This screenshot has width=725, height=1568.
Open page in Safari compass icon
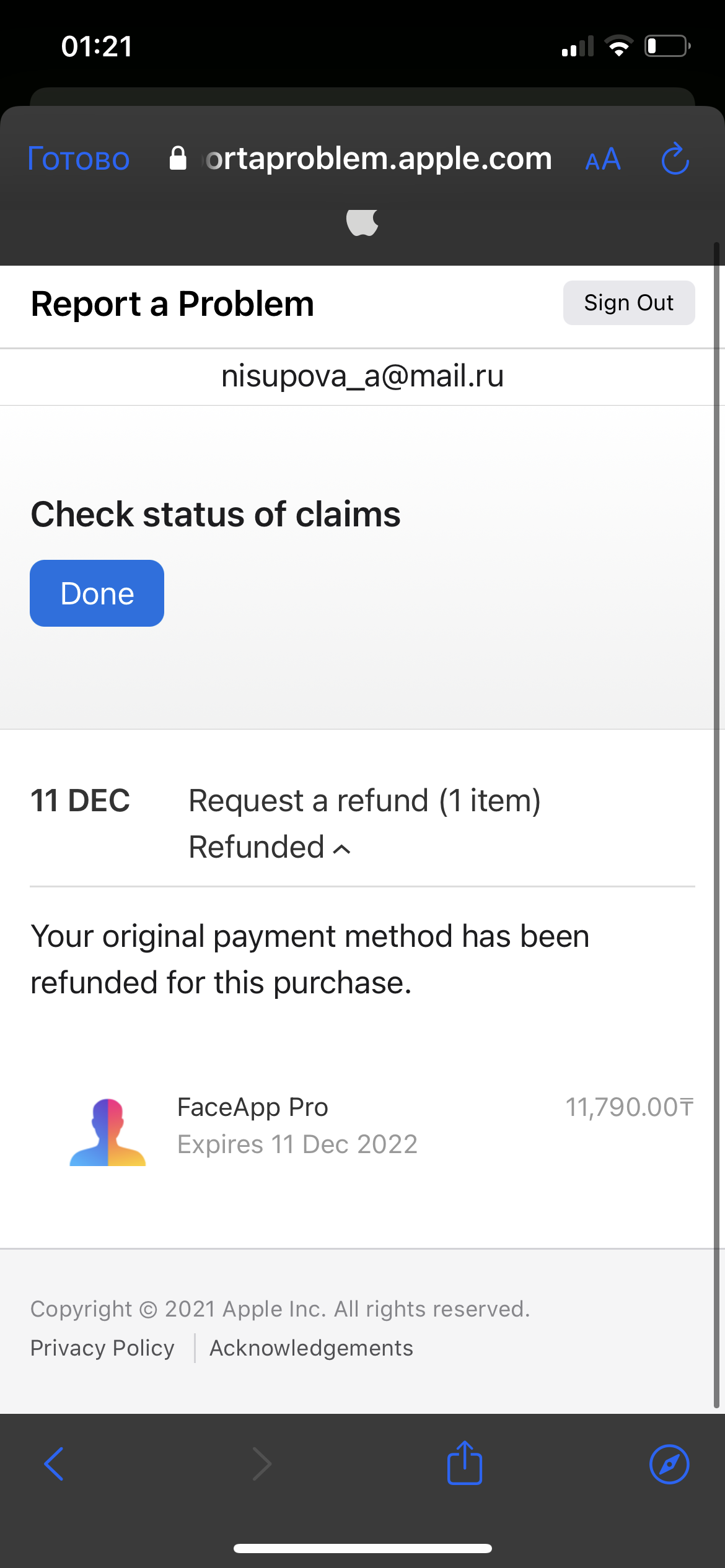pyautogui.click(x=669, y=1464)
